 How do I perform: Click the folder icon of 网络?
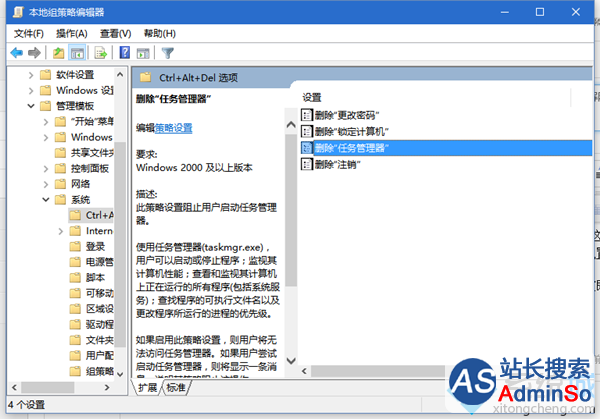pyautogui.click(x=60, y=184)
